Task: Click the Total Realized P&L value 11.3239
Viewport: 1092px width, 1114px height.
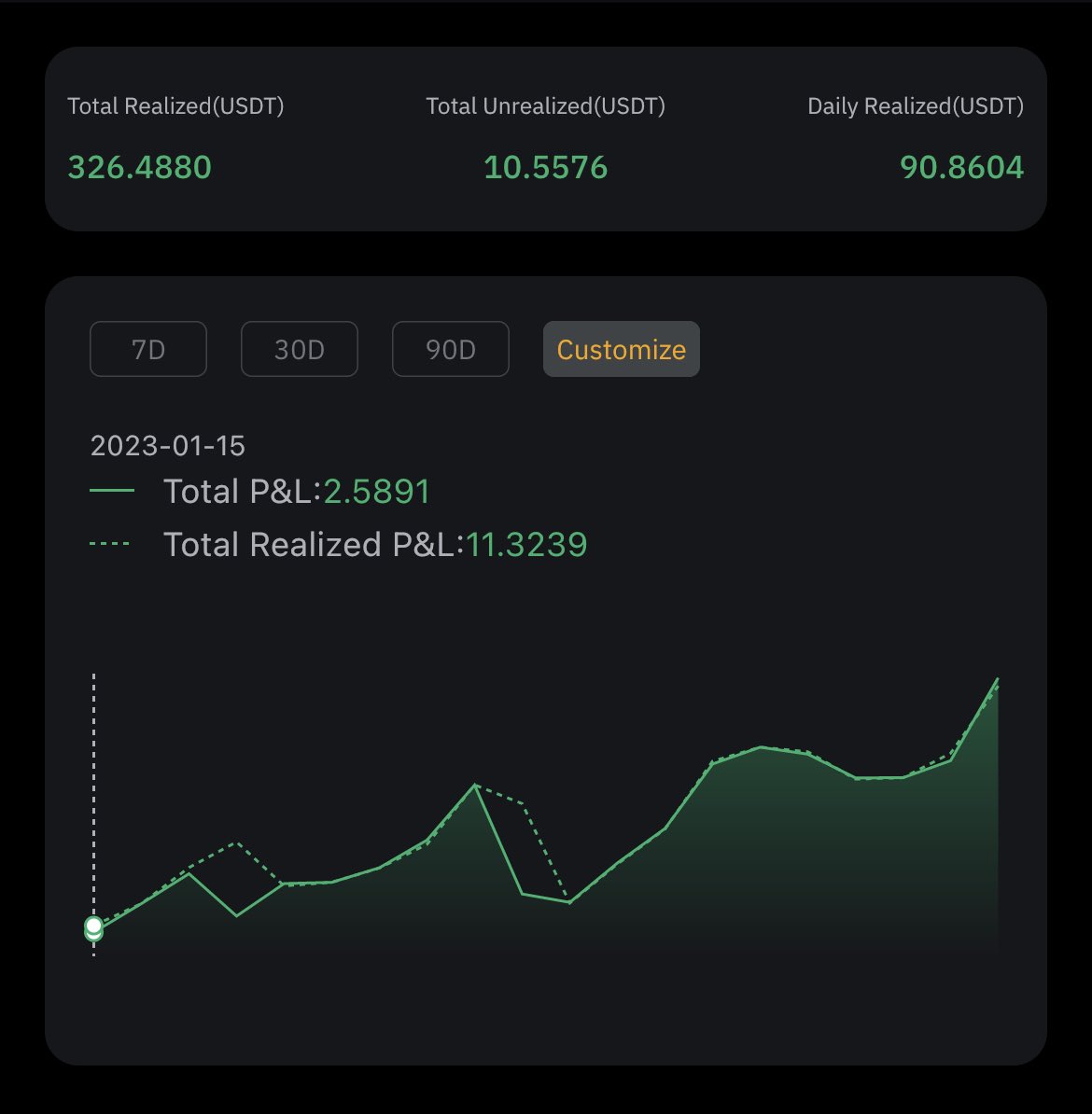Action: [526, 545]
